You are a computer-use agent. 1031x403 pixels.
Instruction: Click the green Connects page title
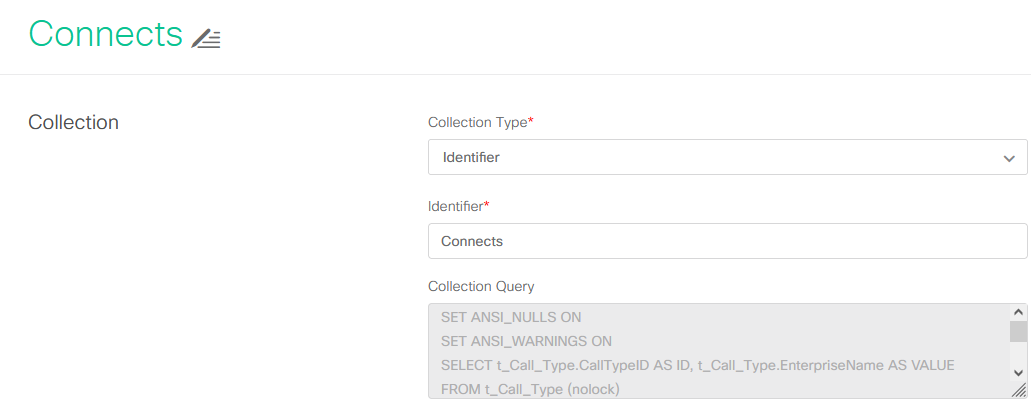click(x=106, y=34)
